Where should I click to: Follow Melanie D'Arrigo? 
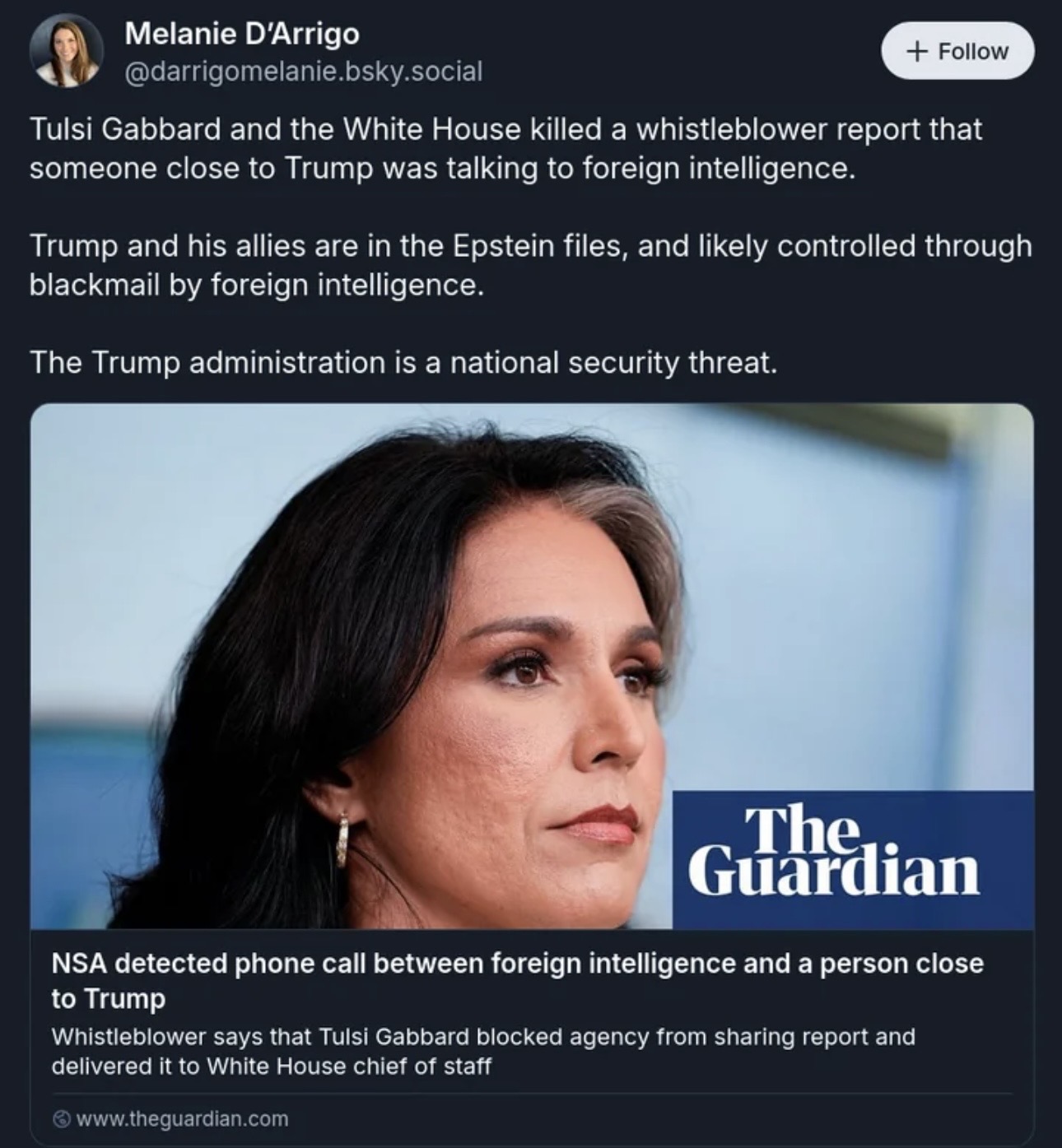(x=957, y=51)
